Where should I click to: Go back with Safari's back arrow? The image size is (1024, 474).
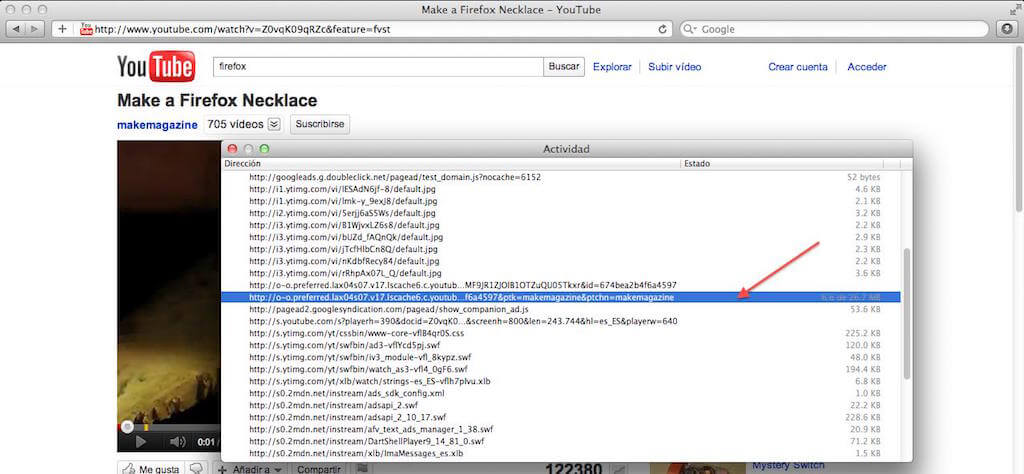pos(16,29)
